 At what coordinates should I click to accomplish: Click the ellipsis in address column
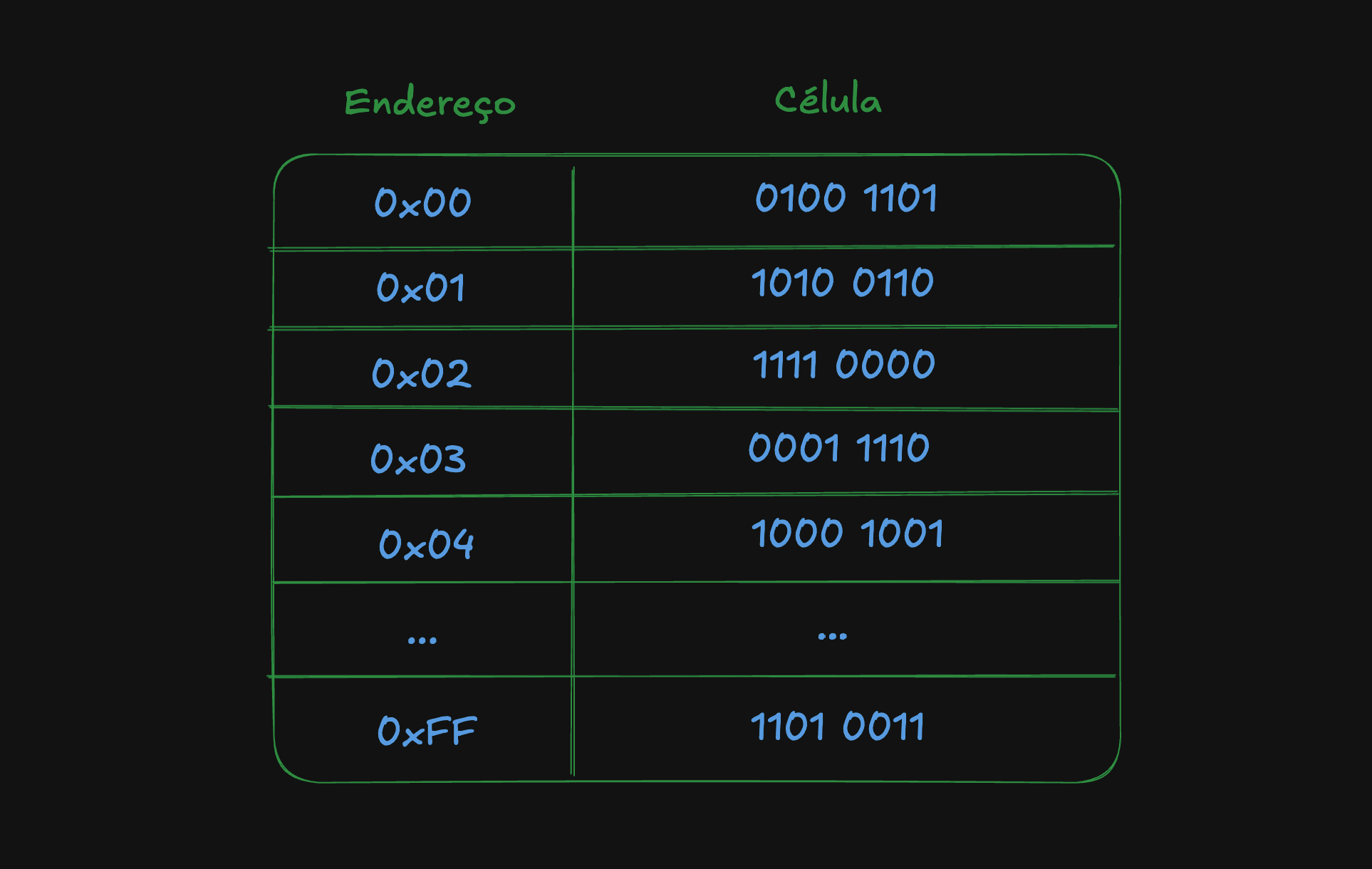click(422, 640)
